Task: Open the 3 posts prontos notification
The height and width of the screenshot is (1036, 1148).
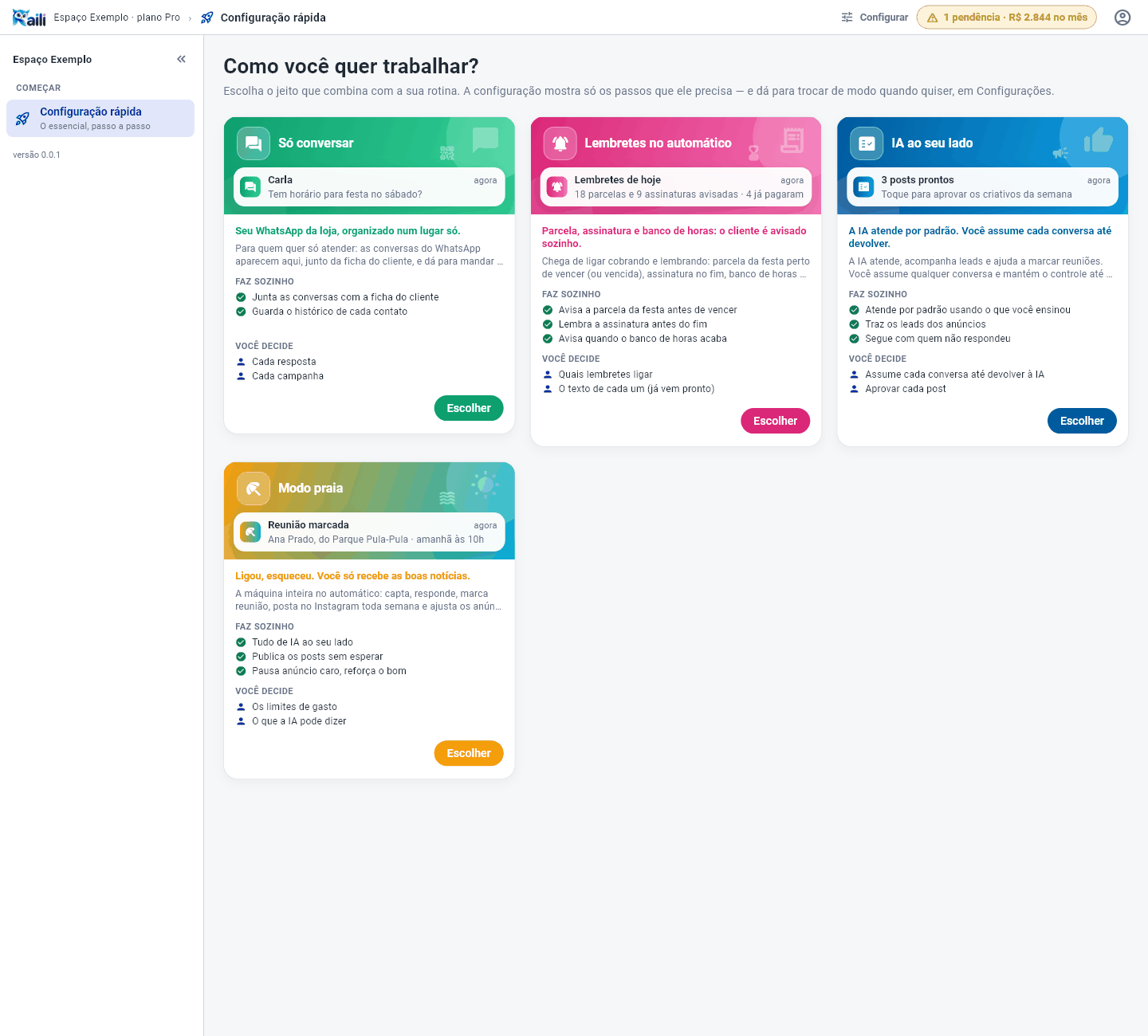Action: click(x=983, y=186)
